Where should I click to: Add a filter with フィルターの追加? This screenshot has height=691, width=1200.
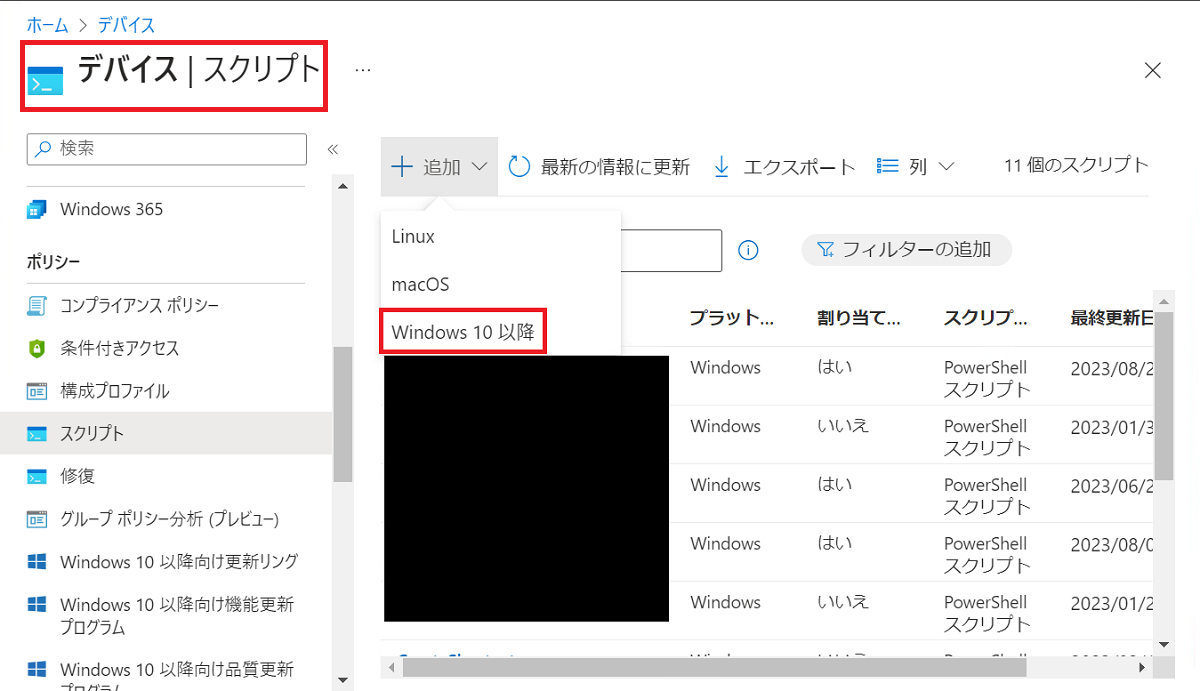[906, 249]
